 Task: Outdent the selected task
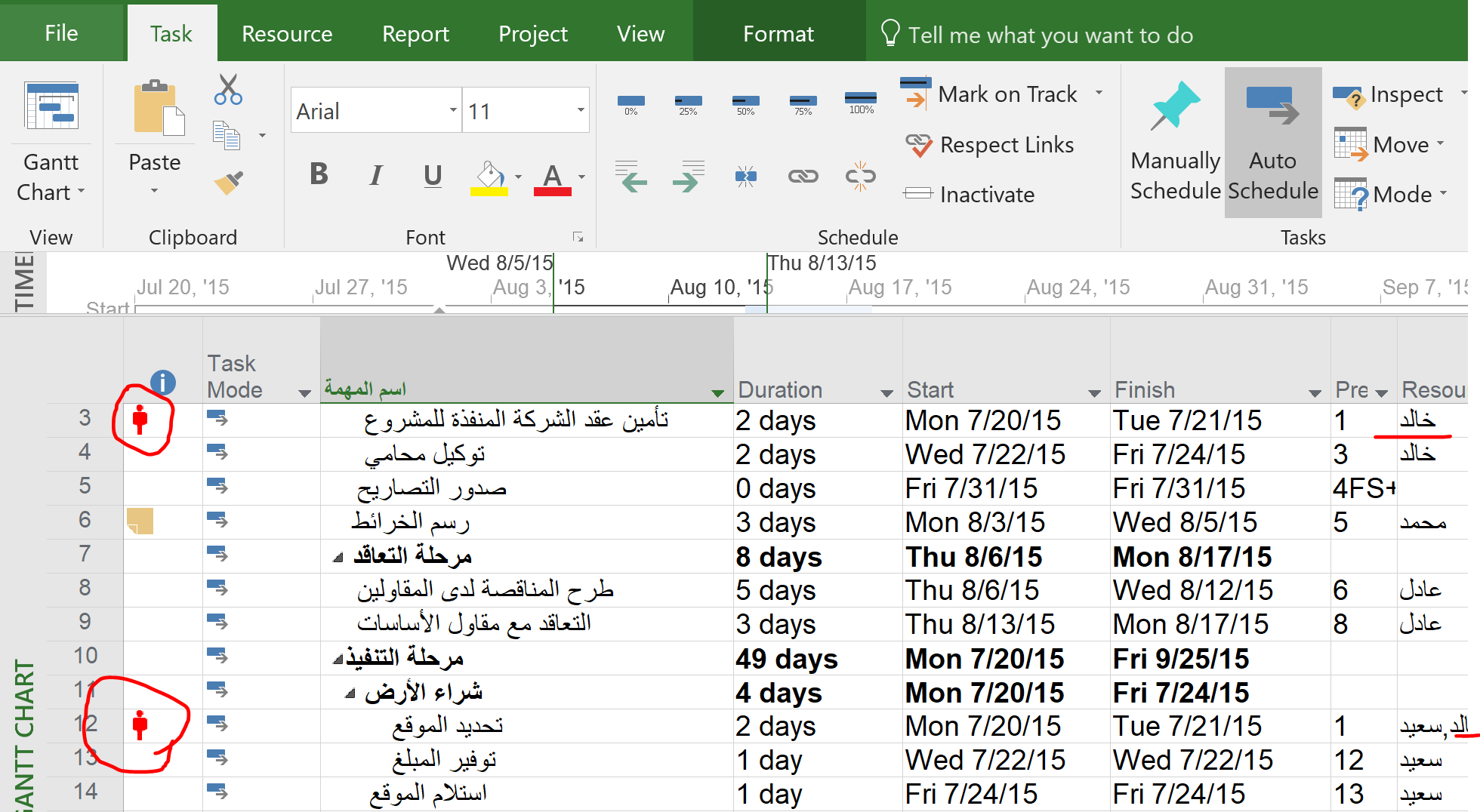[x=631, y=177]
